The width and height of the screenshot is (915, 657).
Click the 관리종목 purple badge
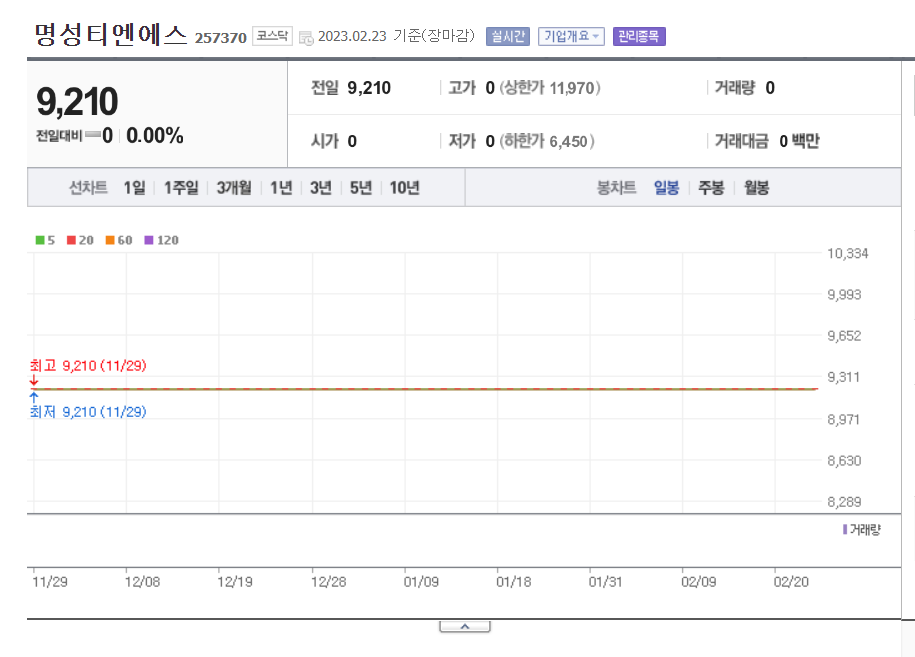(x=639, y=36)
